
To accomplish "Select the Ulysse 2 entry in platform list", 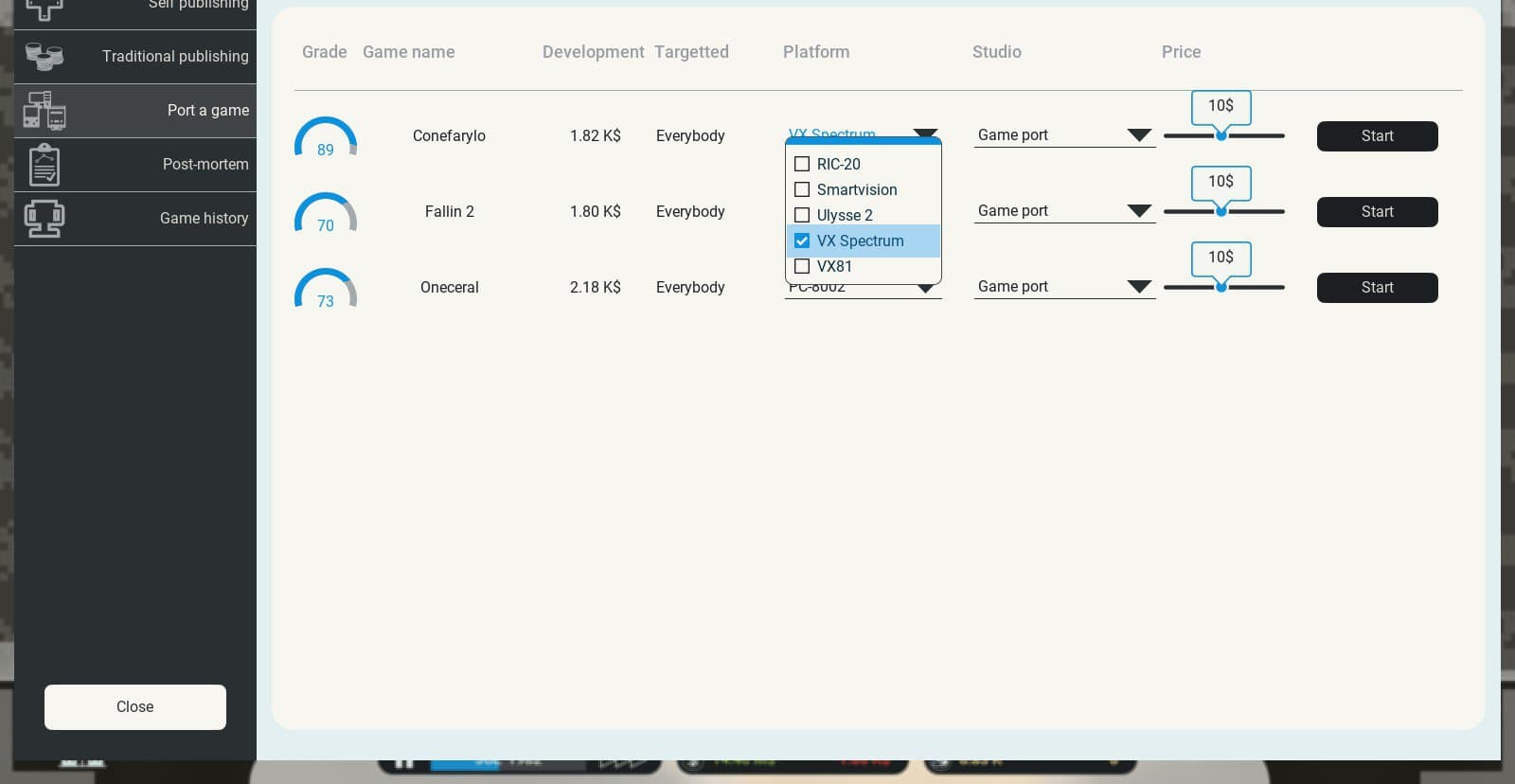I will tap(844, 215).
